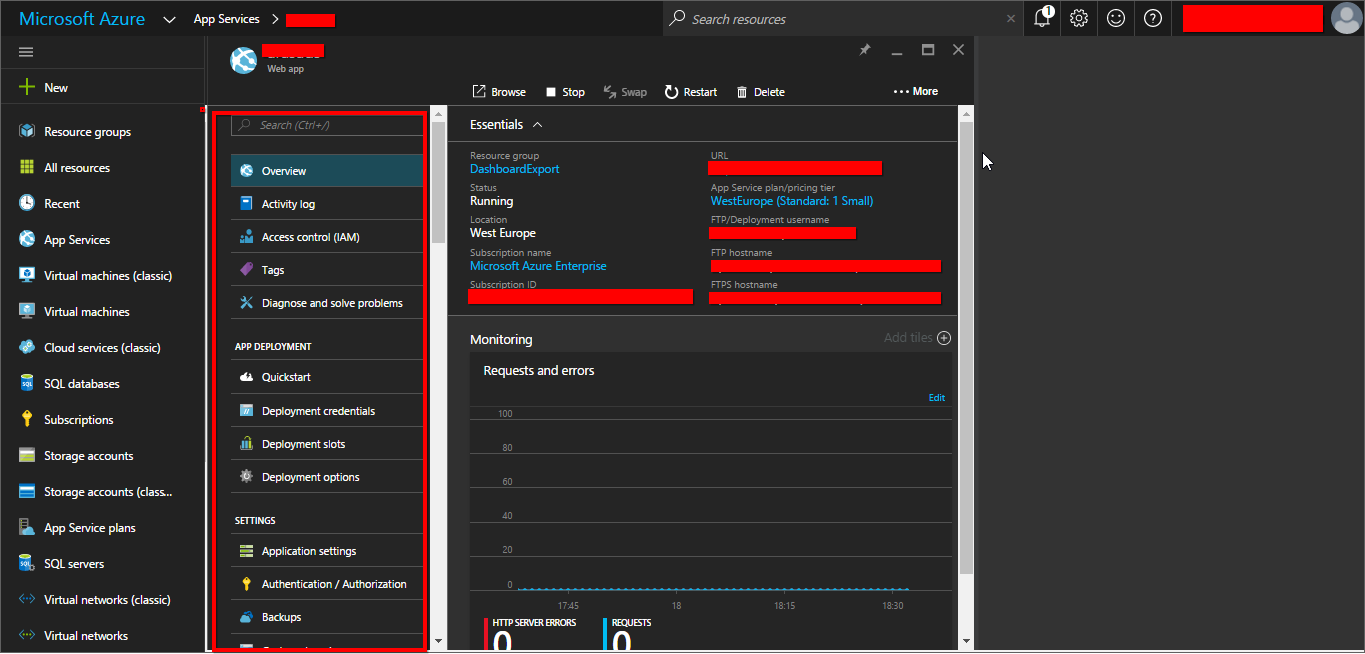Click the Restart web app icon
The width and height of the screenshot is (1365, 654).
pos(671,92)
